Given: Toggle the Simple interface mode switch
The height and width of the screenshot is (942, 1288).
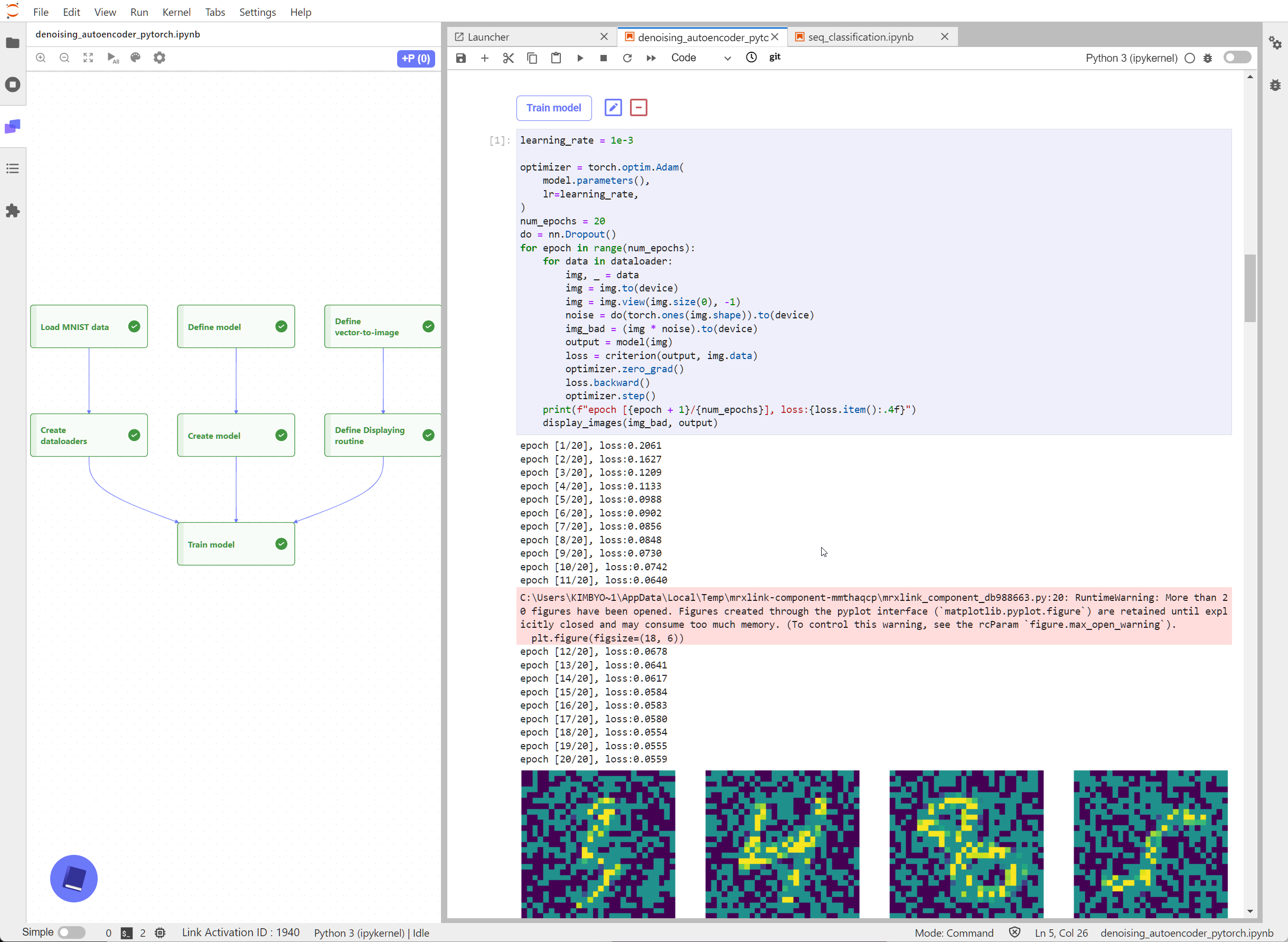Looking at the screenshot, I should 71,932.
